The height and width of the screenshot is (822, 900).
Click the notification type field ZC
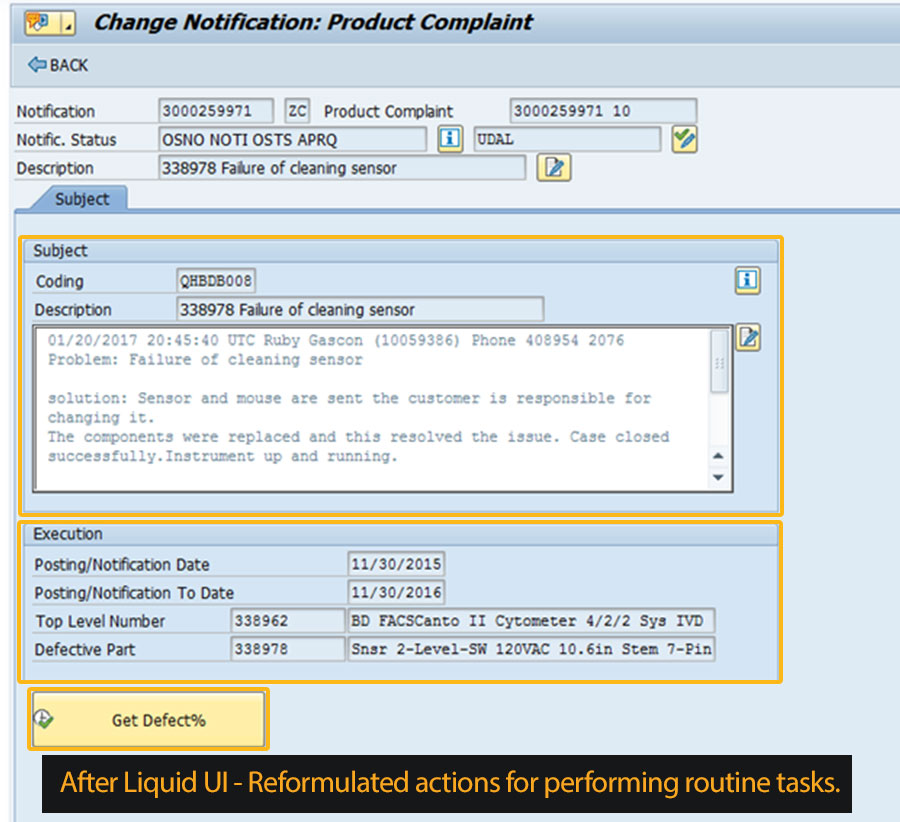tap(297, 111)
